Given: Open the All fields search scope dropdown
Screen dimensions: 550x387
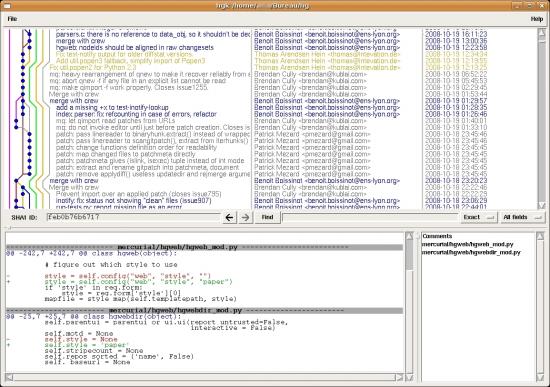Looking at the screenshot, I should pos(522,218).
